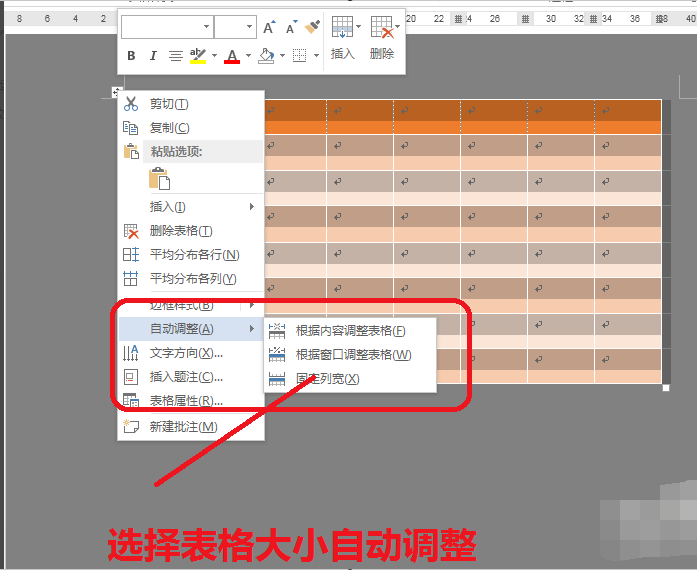The image size is (697, 570).
Task: Click the table move handle
Action: pos(116,92)
